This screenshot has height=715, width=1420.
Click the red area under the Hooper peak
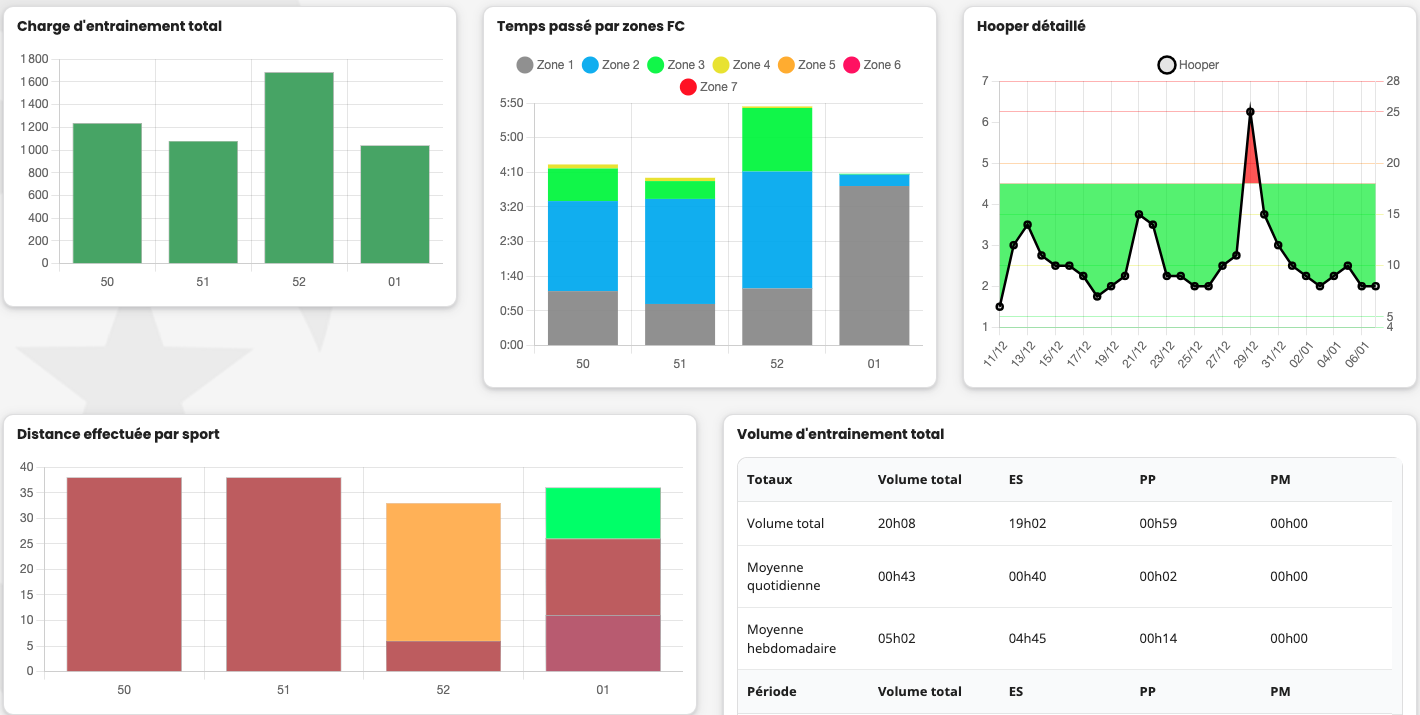click(x=1250, y=160)
